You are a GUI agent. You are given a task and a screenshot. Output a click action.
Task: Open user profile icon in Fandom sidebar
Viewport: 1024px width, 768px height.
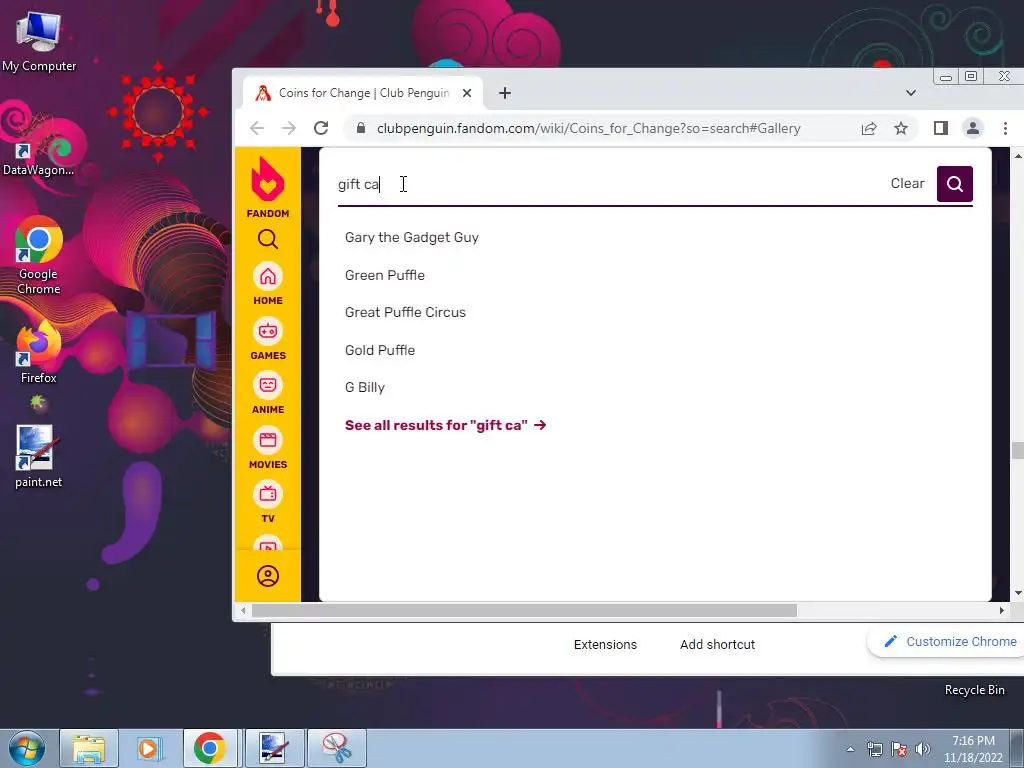pos(268,576)
